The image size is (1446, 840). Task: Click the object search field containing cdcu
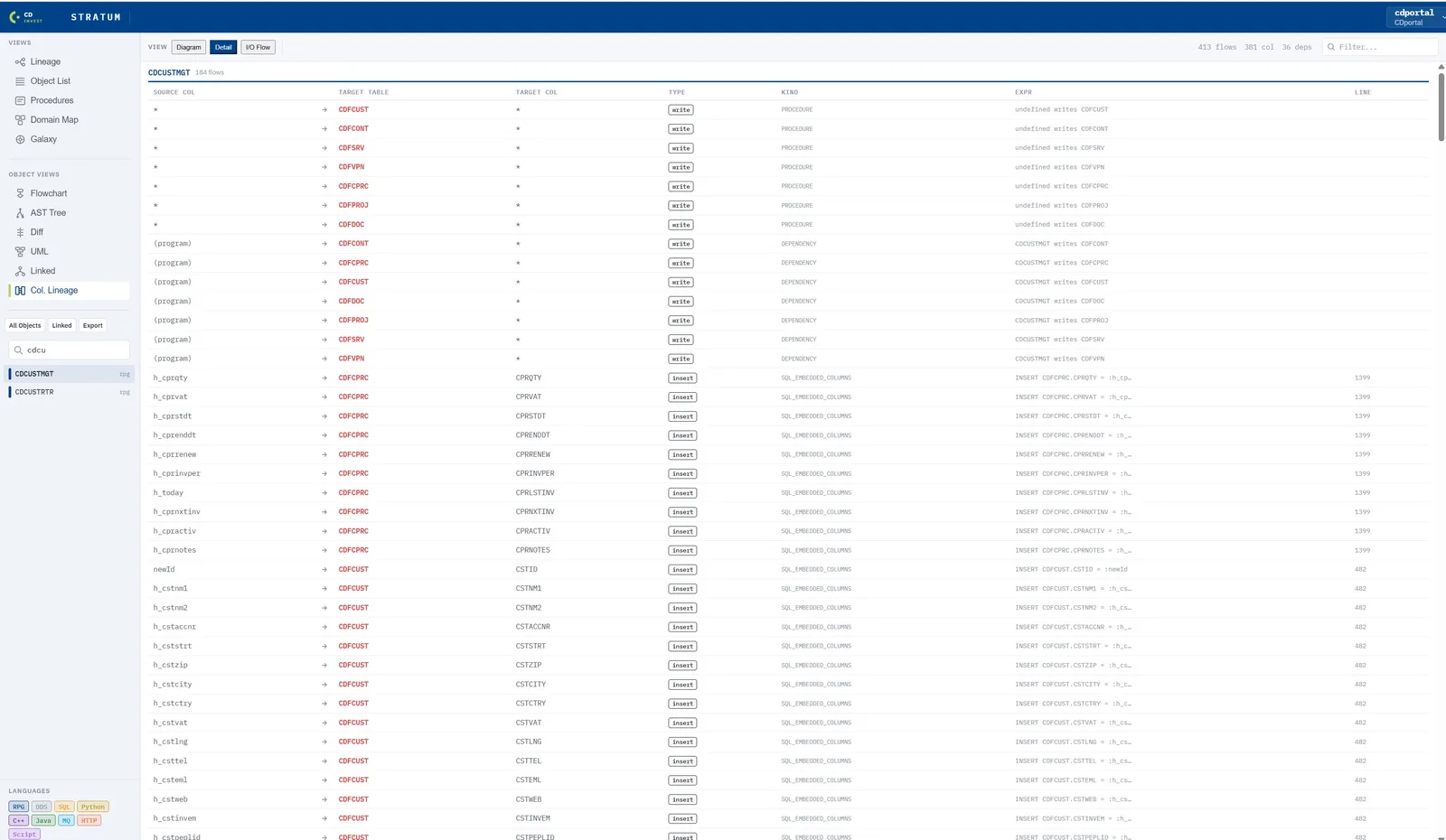69,350
